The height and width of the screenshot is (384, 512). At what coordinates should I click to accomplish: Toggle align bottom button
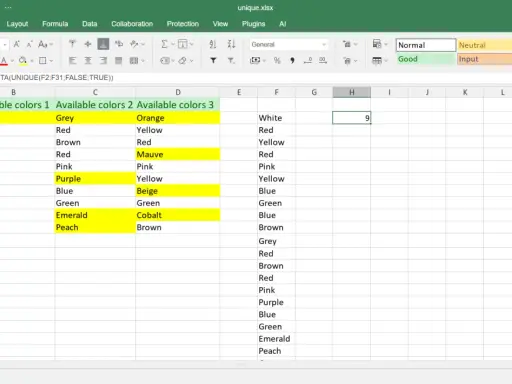(x=103, y=44)
